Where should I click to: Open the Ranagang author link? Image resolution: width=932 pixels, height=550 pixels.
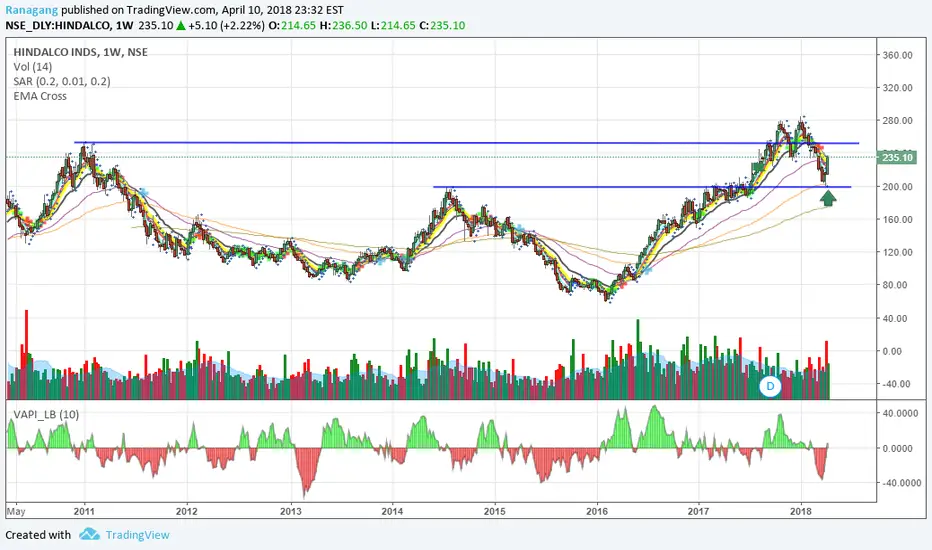32,10
